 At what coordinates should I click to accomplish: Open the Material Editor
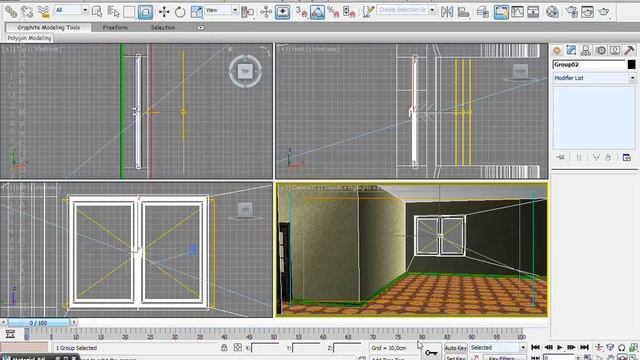(552, 11)
